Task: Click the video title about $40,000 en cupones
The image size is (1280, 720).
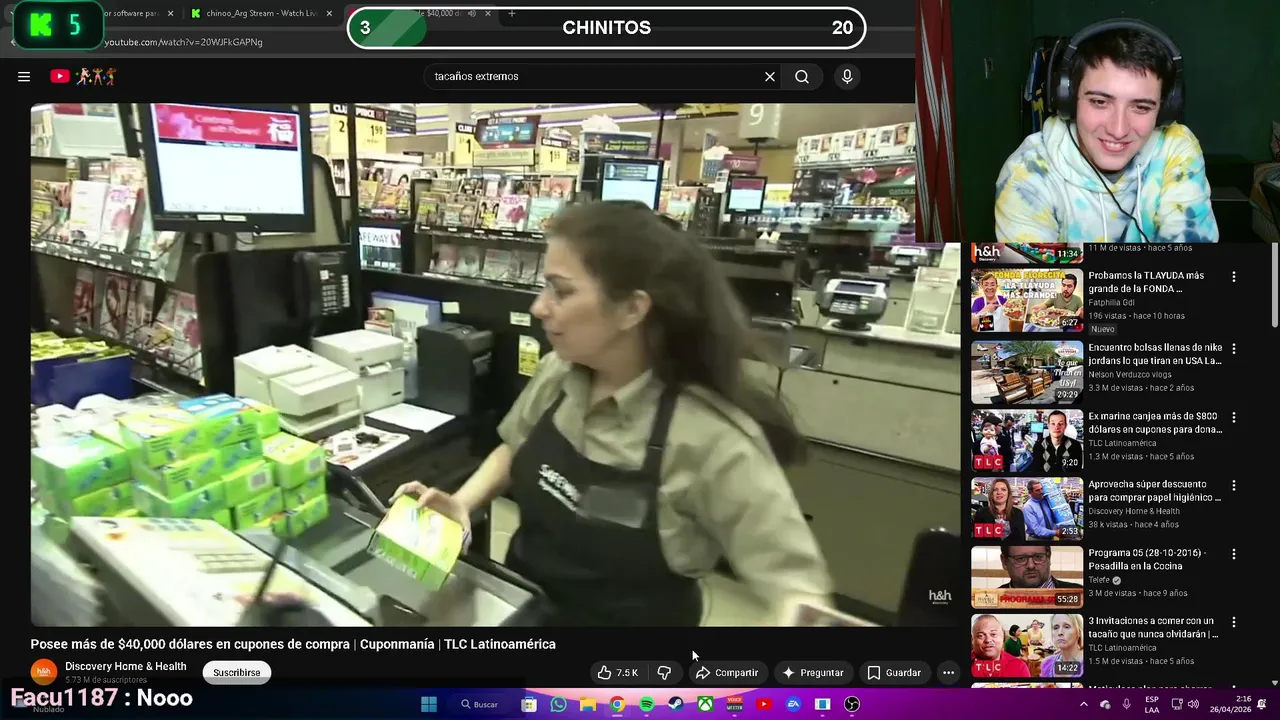Action: pyautogui.click(x=293, y=644)
